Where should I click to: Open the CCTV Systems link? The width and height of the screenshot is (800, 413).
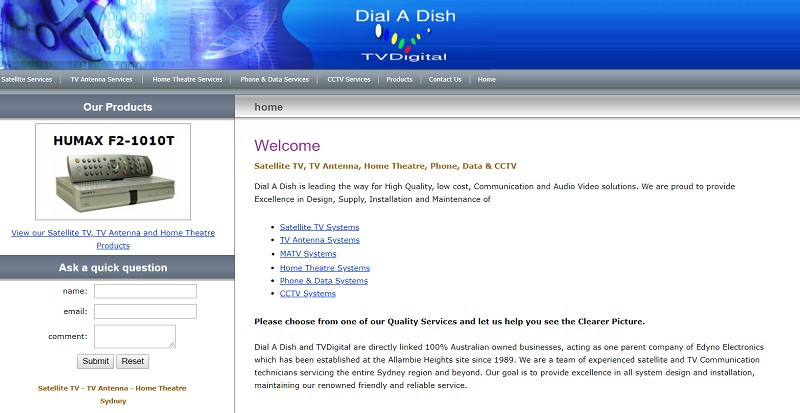tap(308, 294)
